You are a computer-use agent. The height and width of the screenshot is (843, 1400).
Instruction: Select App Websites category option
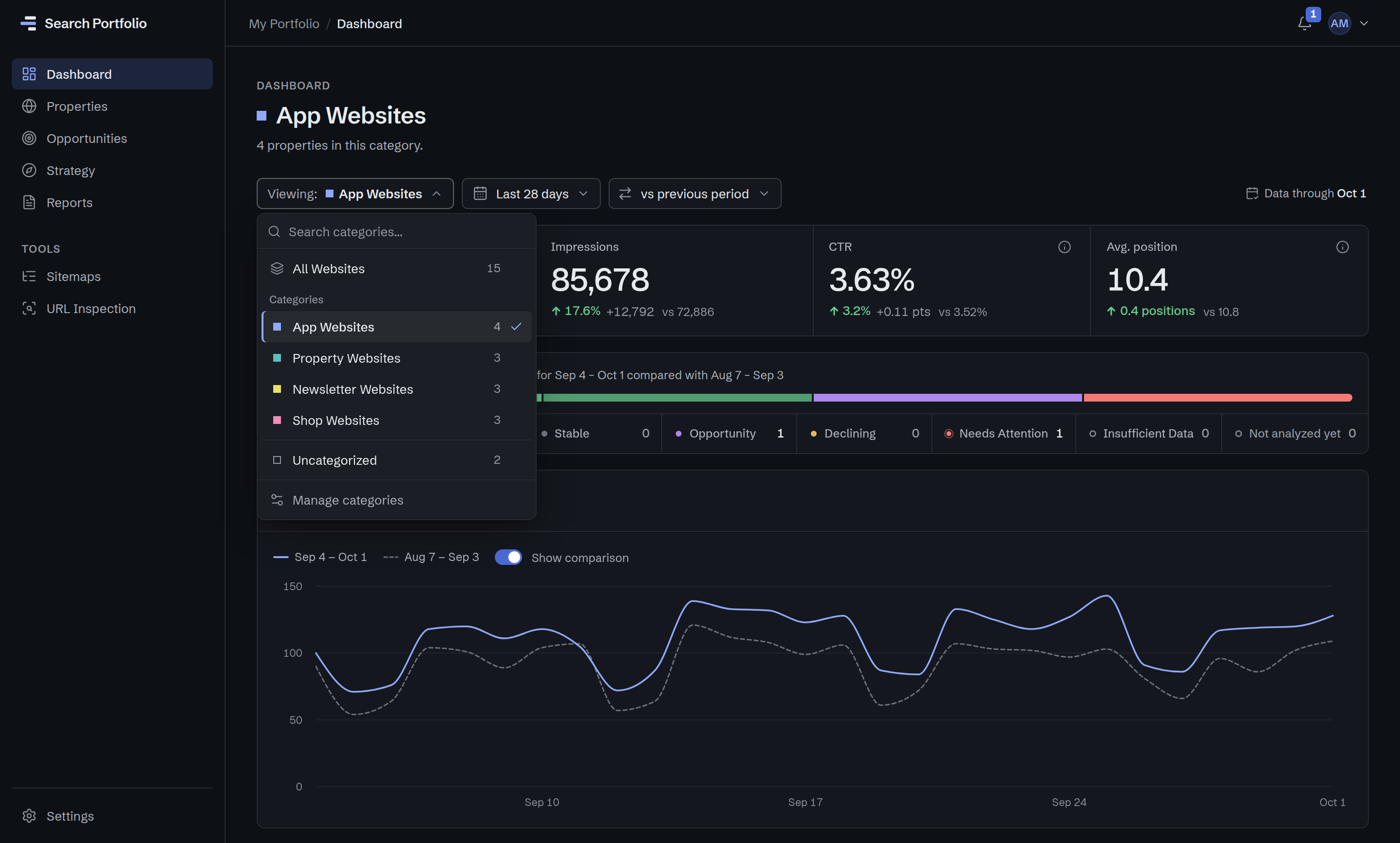[x=397, y=327]
